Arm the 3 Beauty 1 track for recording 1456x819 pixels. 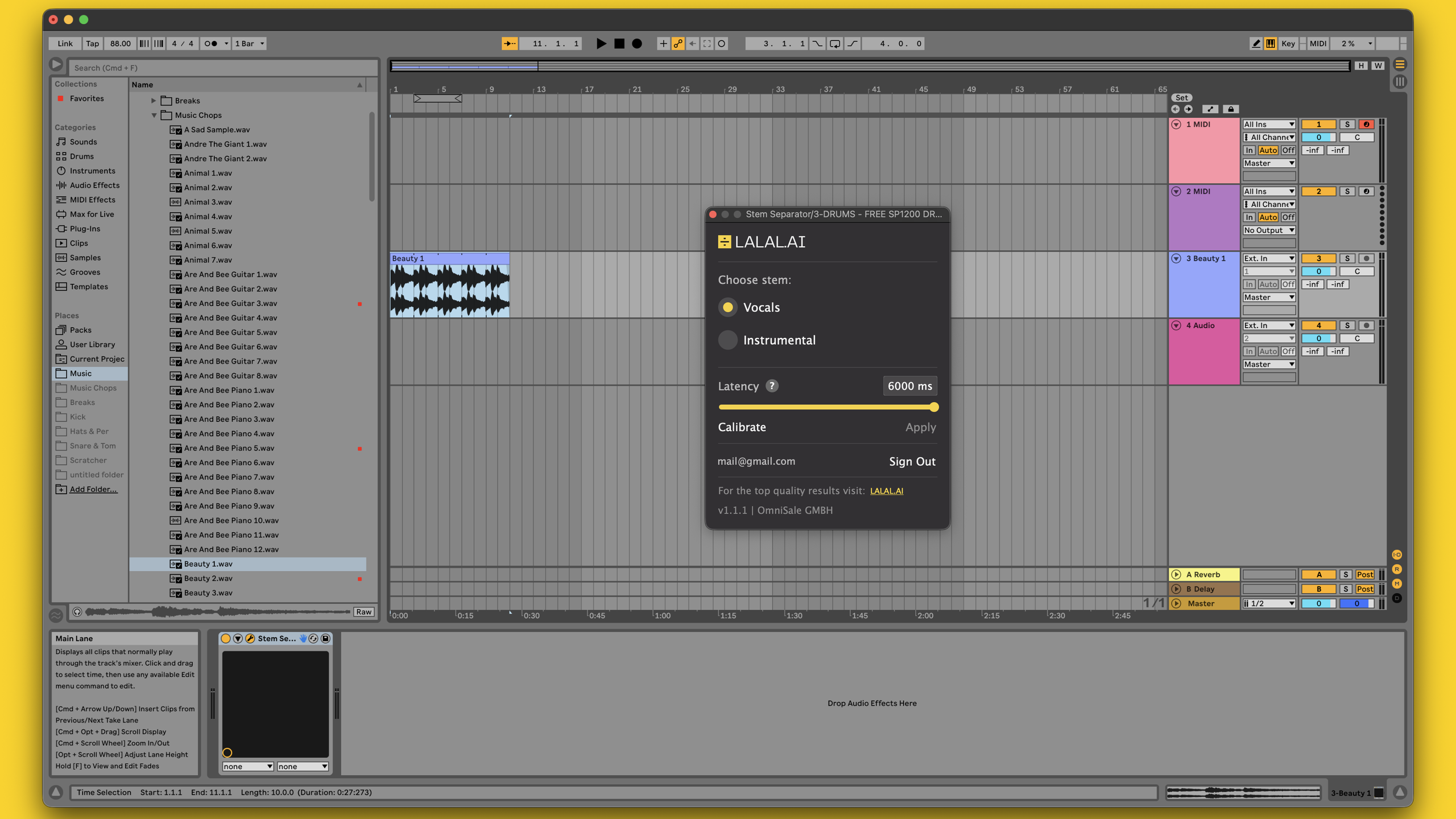[1366, 258]
